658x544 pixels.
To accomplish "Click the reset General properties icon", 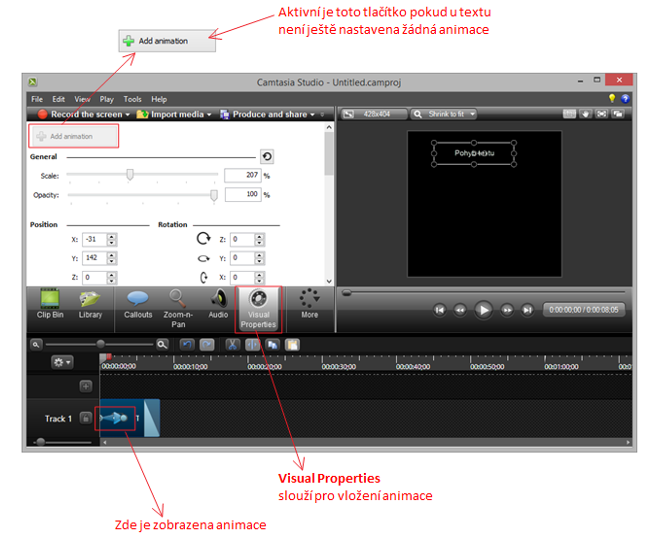I will tap(267, 157).
